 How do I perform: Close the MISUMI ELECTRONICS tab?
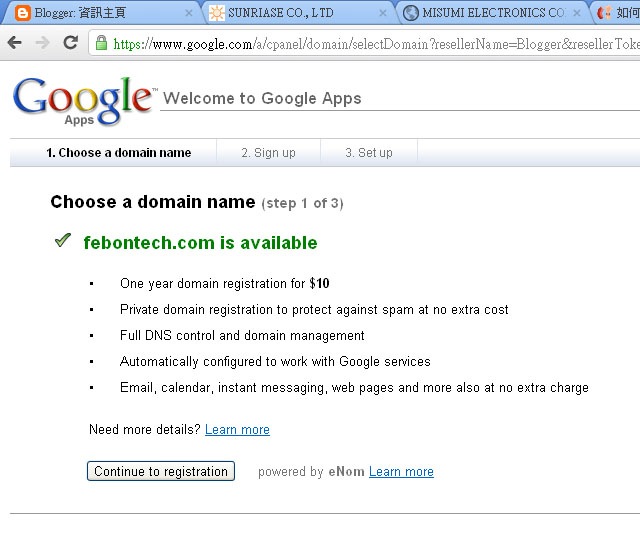(x=577, y=13)
